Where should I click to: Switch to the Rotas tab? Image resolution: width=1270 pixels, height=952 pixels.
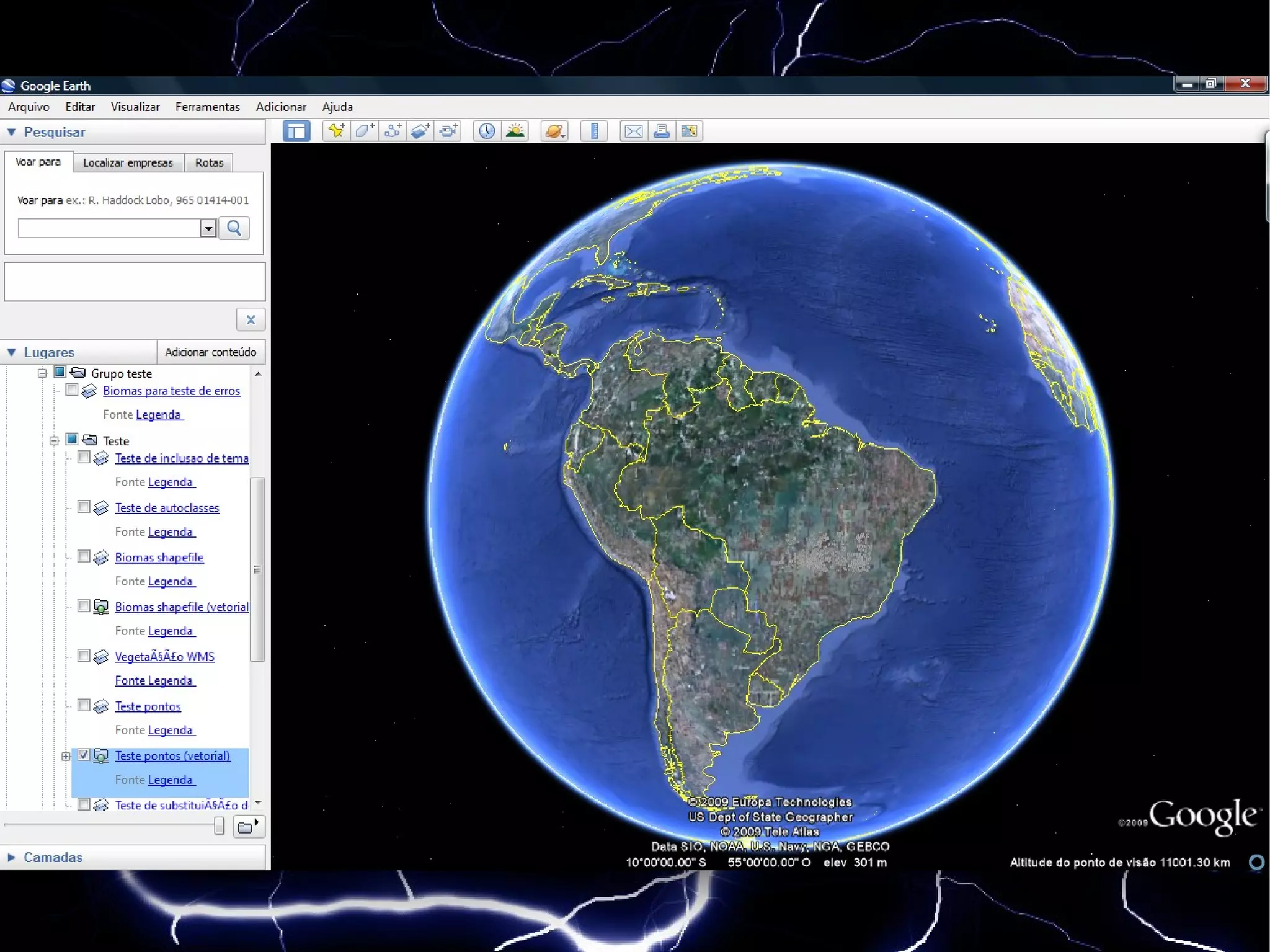point(209,162)
